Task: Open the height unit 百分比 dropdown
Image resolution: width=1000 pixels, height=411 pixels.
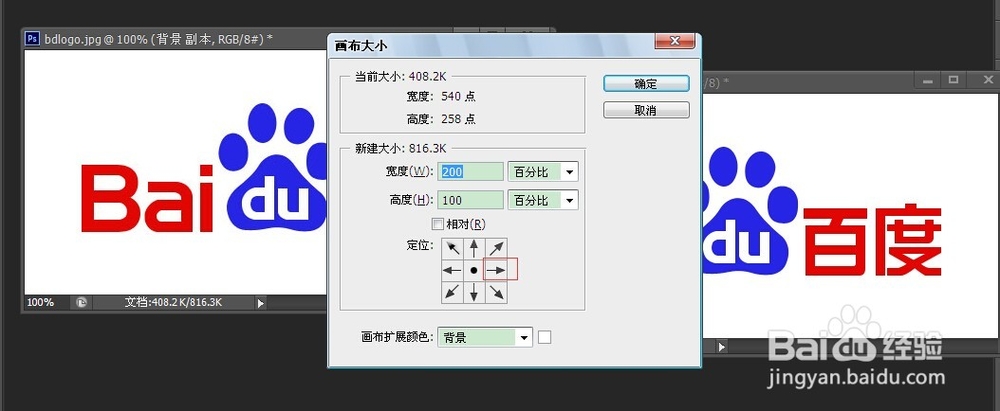Action: pos(543,200)
